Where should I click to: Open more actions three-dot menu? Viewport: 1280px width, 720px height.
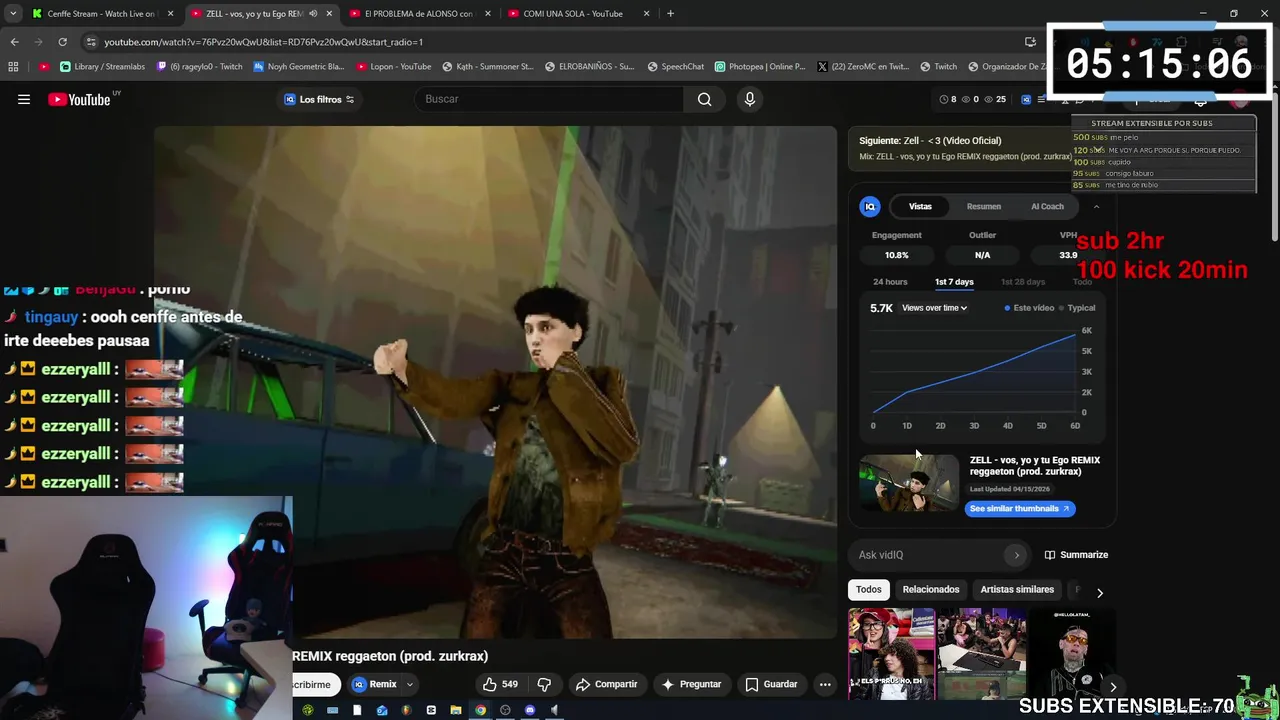click(825, 684)
